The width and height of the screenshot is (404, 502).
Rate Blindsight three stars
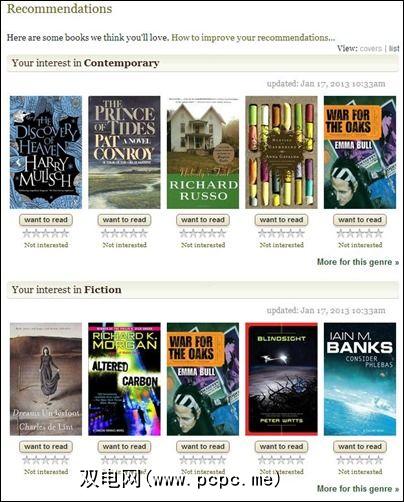(281, 460)
